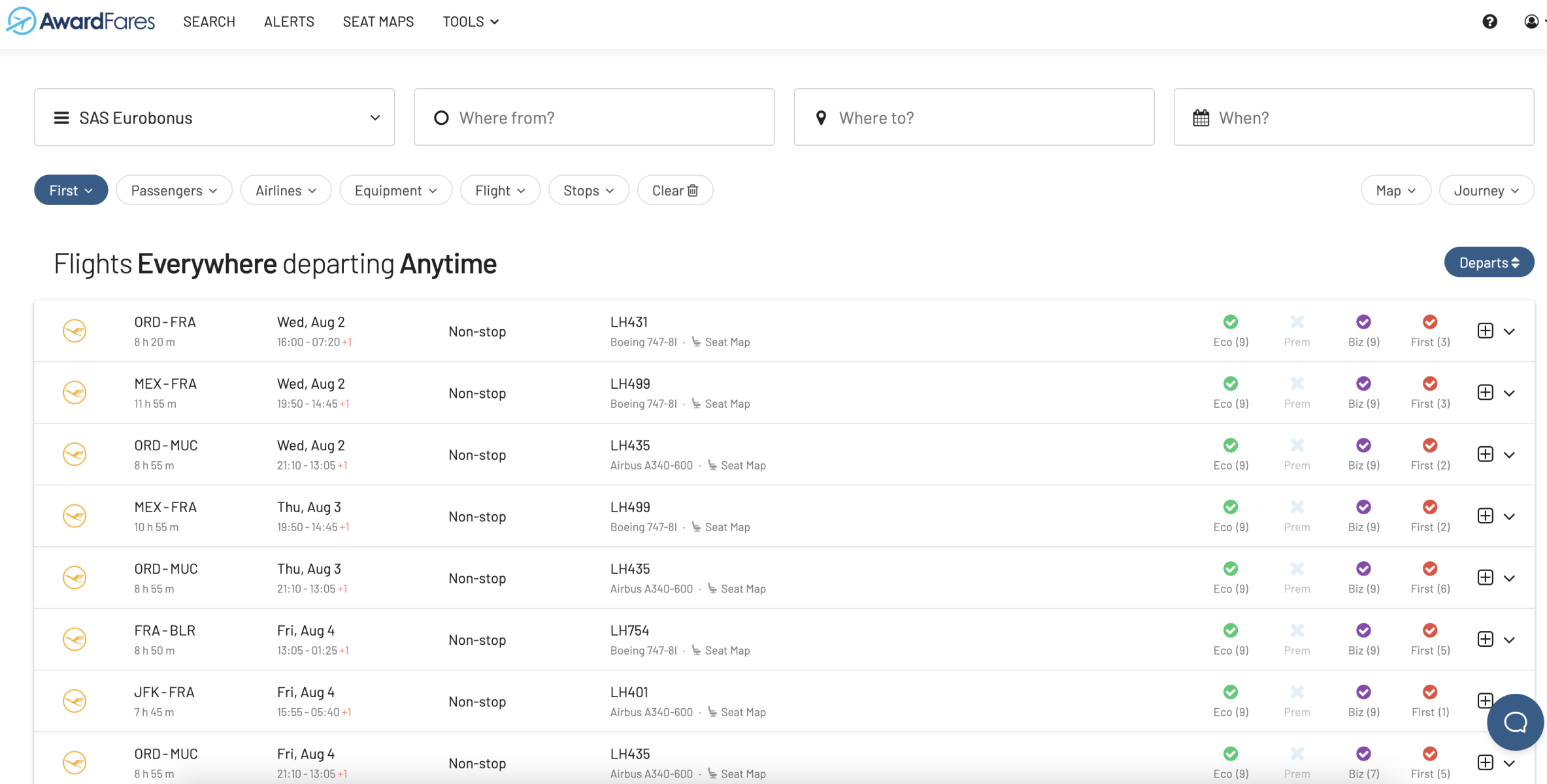Viewport: 1547px width, 784px height.
Task: Click the Biz (9) check on LH499 Aug 2
Action: [1363, 384]
